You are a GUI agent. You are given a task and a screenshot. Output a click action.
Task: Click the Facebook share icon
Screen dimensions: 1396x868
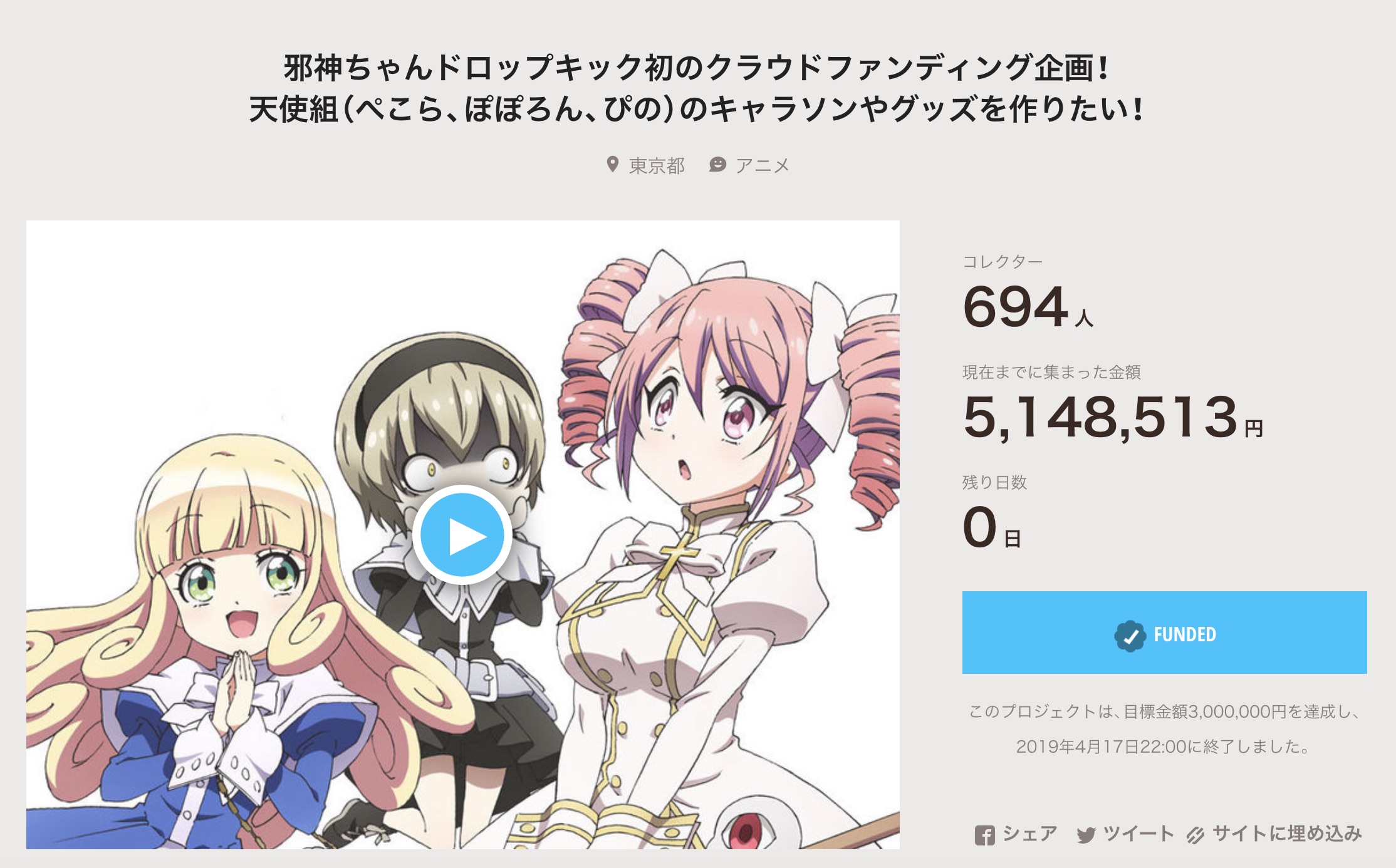(984, 835)
